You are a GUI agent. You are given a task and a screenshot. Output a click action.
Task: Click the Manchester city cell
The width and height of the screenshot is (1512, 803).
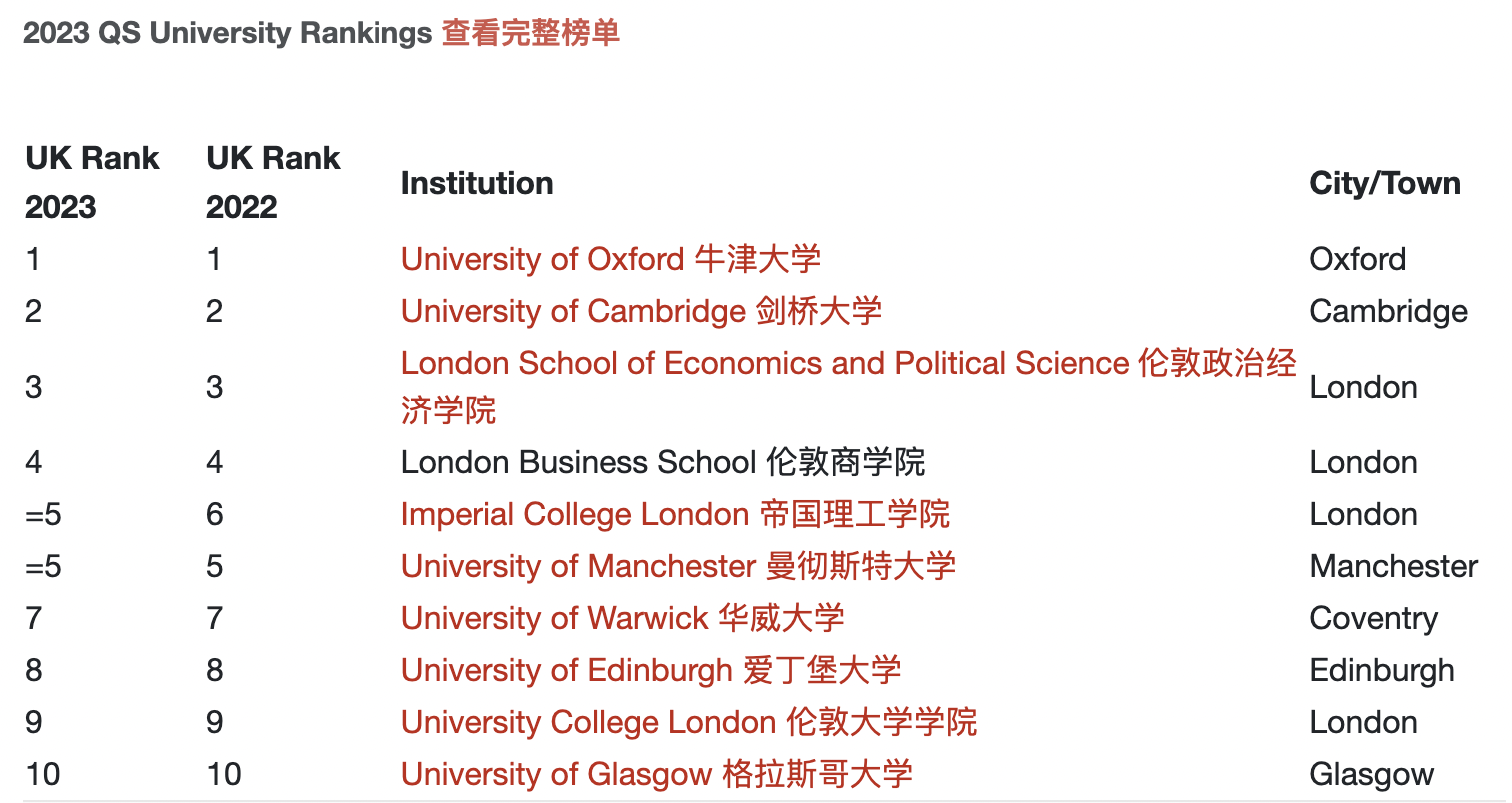(1393, 566)
